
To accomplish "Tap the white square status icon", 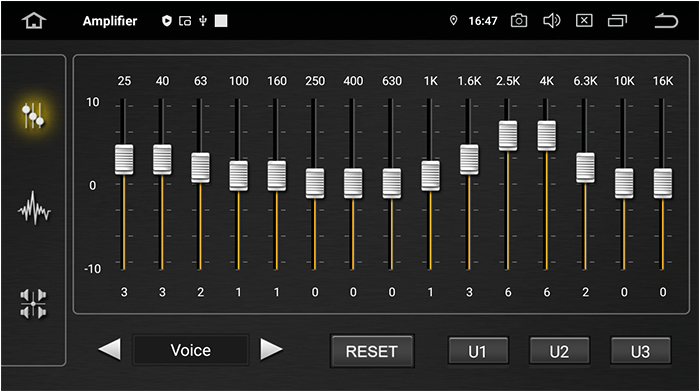I will click(x=221, y=21).
